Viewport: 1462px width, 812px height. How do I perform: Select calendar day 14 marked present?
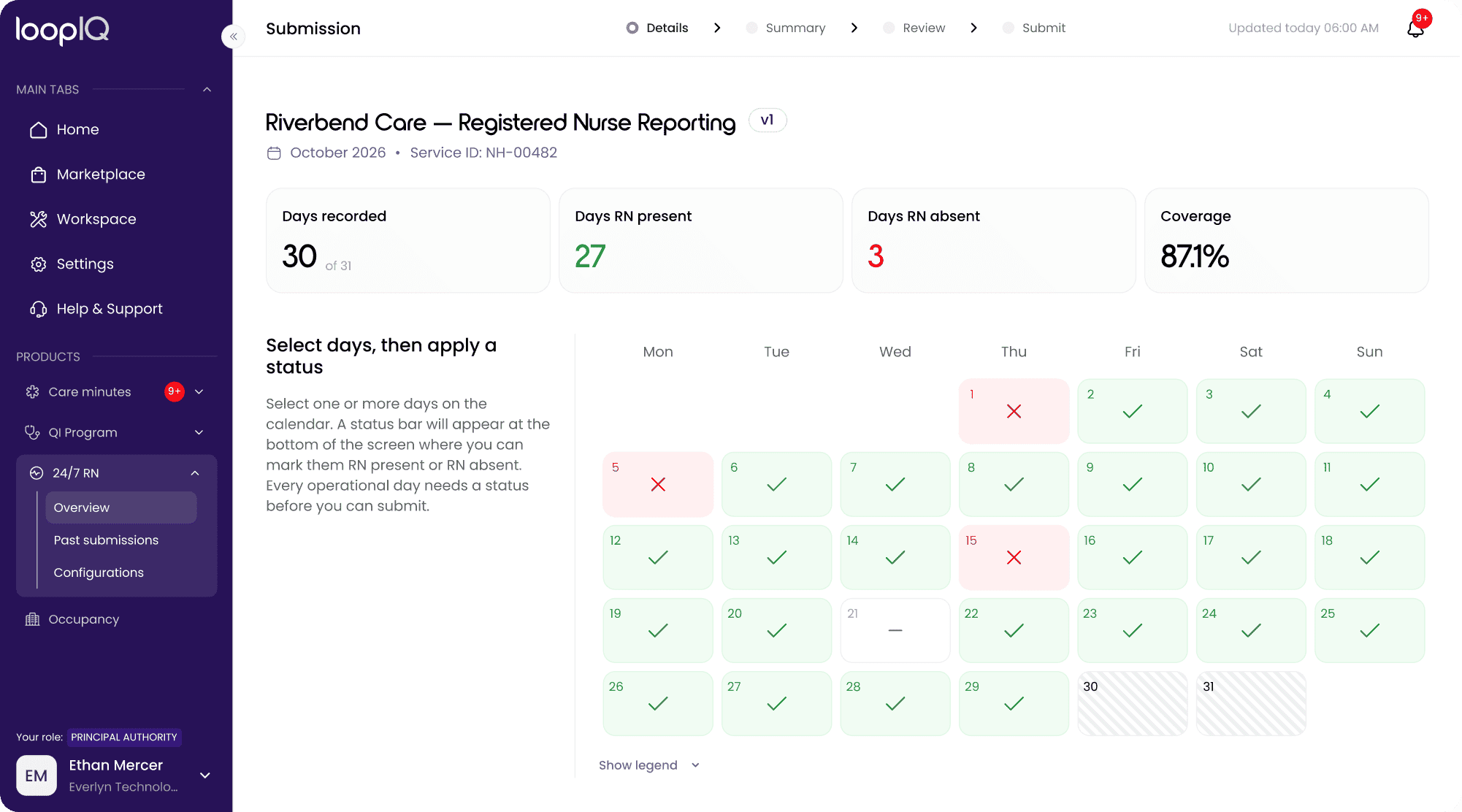tap(895, 557)
